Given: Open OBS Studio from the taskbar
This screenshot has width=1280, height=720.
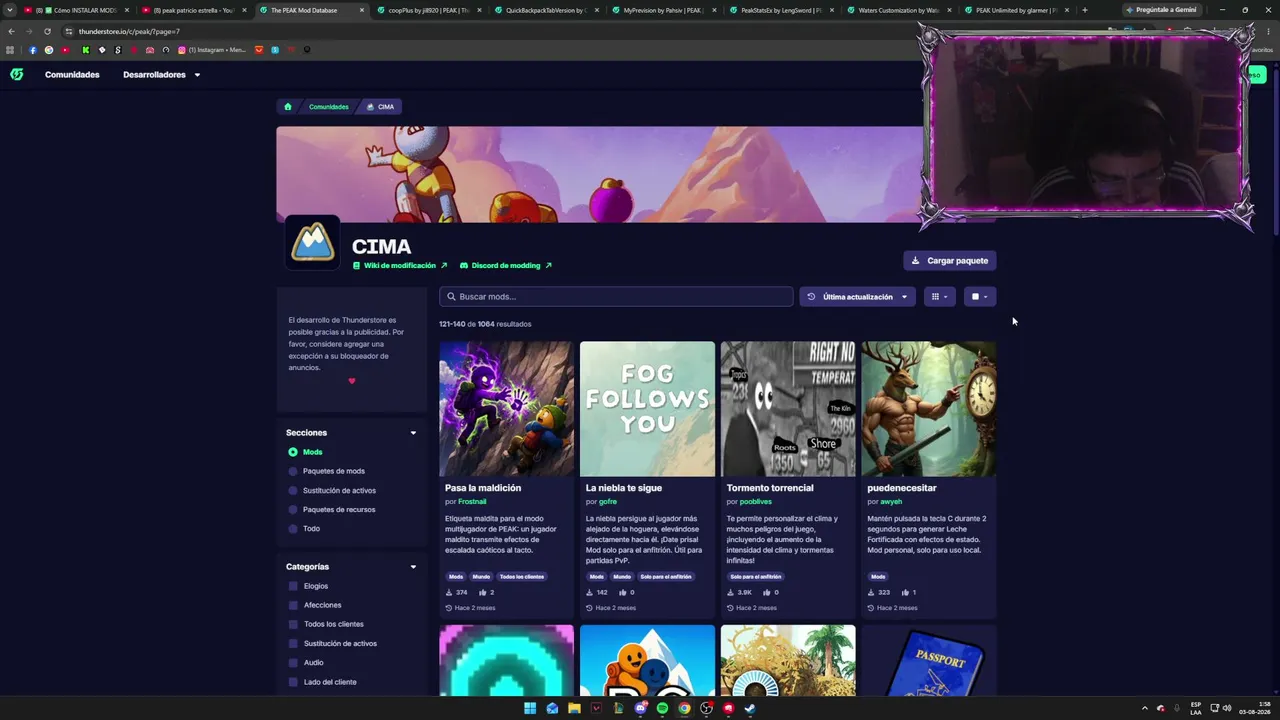Looking at the screenshot, I should [706, 708].
